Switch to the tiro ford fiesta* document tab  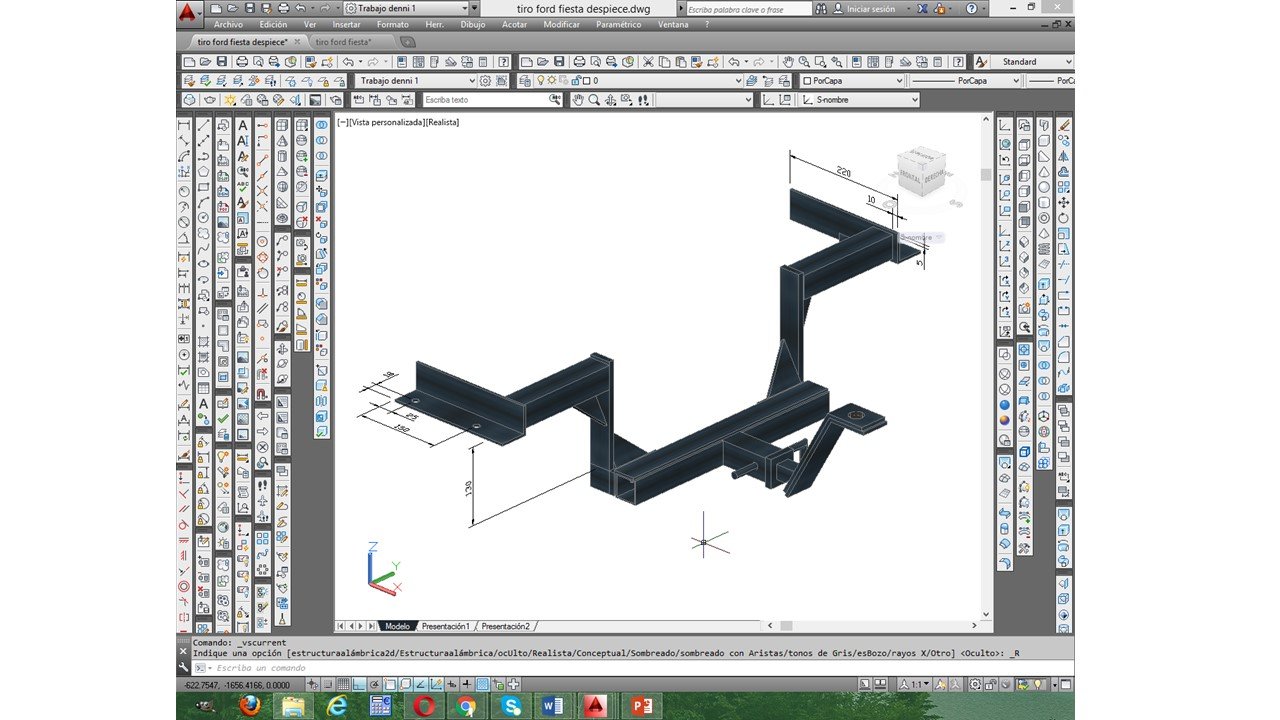(x=343, y=42)
